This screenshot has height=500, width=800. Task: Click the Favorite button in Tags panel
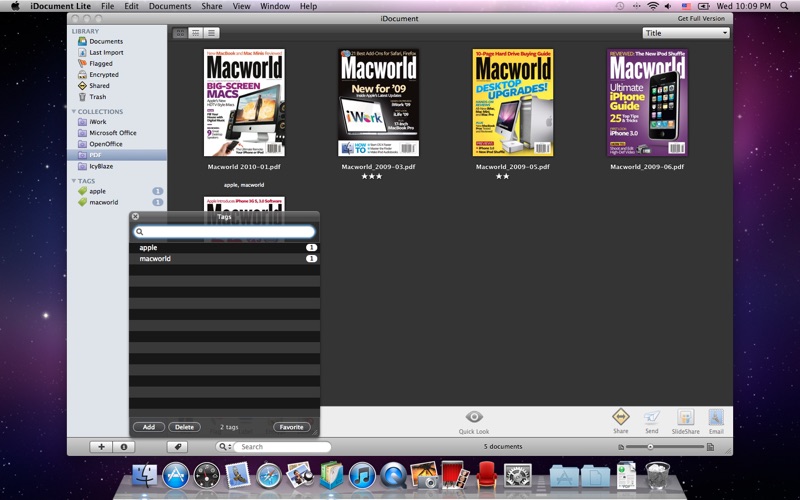[291, 427]
